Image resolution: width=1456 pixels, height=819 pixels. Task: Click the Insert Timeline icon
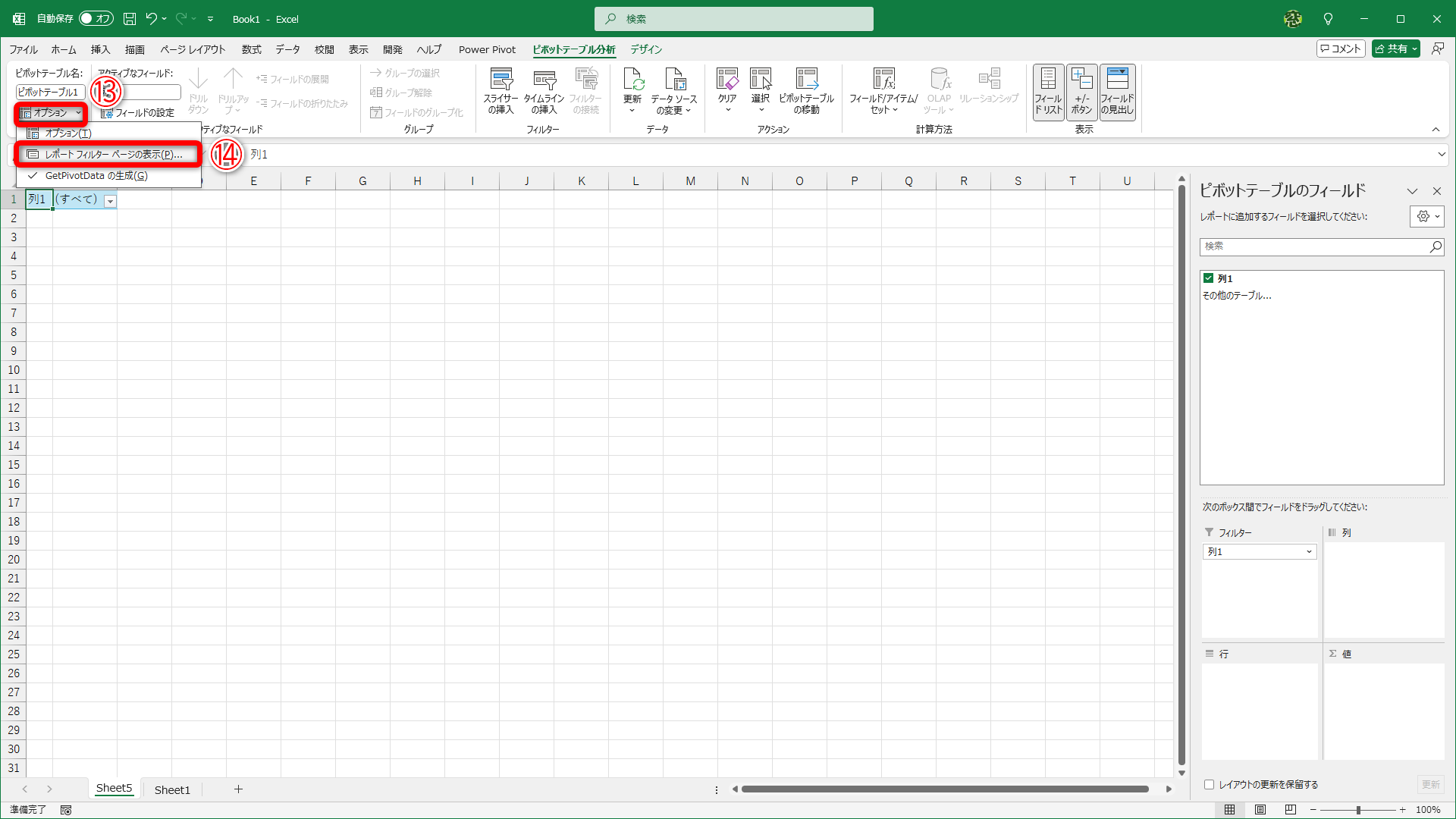coord(544,80)
